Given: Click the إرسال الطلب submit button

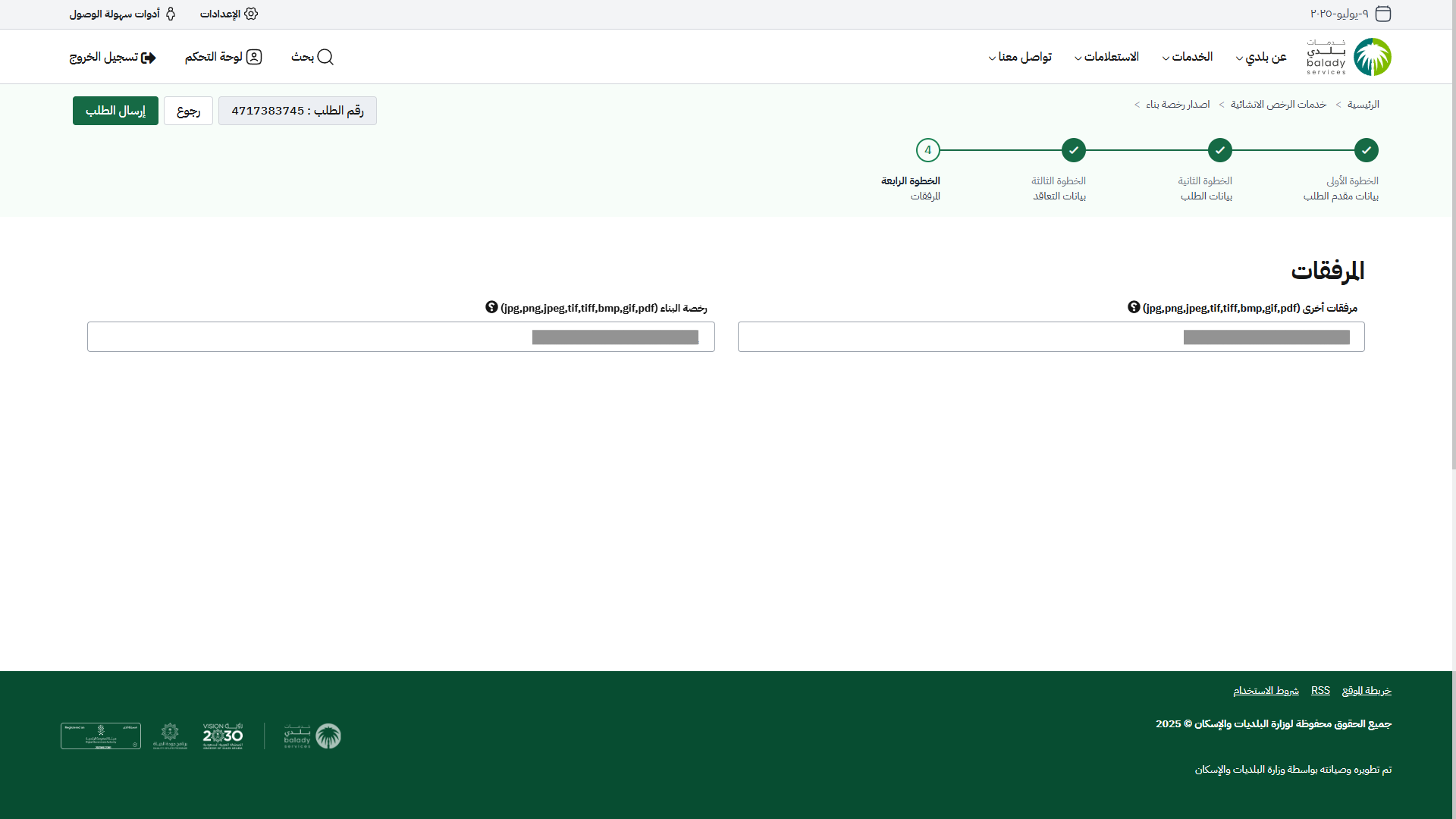Looking at the screenshot, I should pyautogui.click(x=115, y=111).
